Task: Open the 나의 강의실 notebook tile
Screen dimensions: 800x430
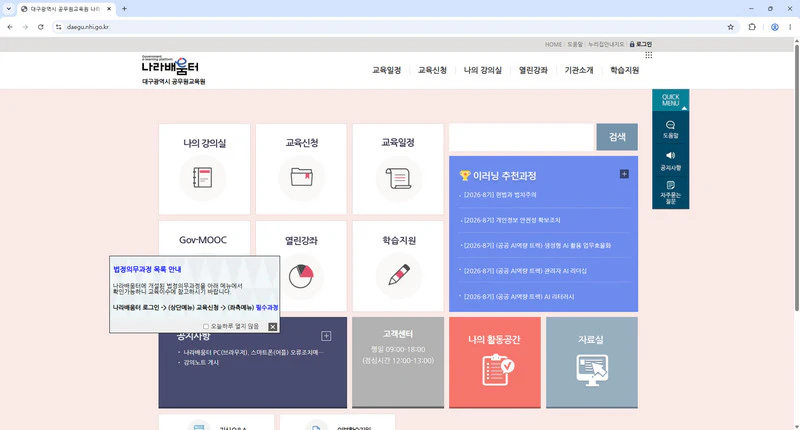Action: pos(204,169)
